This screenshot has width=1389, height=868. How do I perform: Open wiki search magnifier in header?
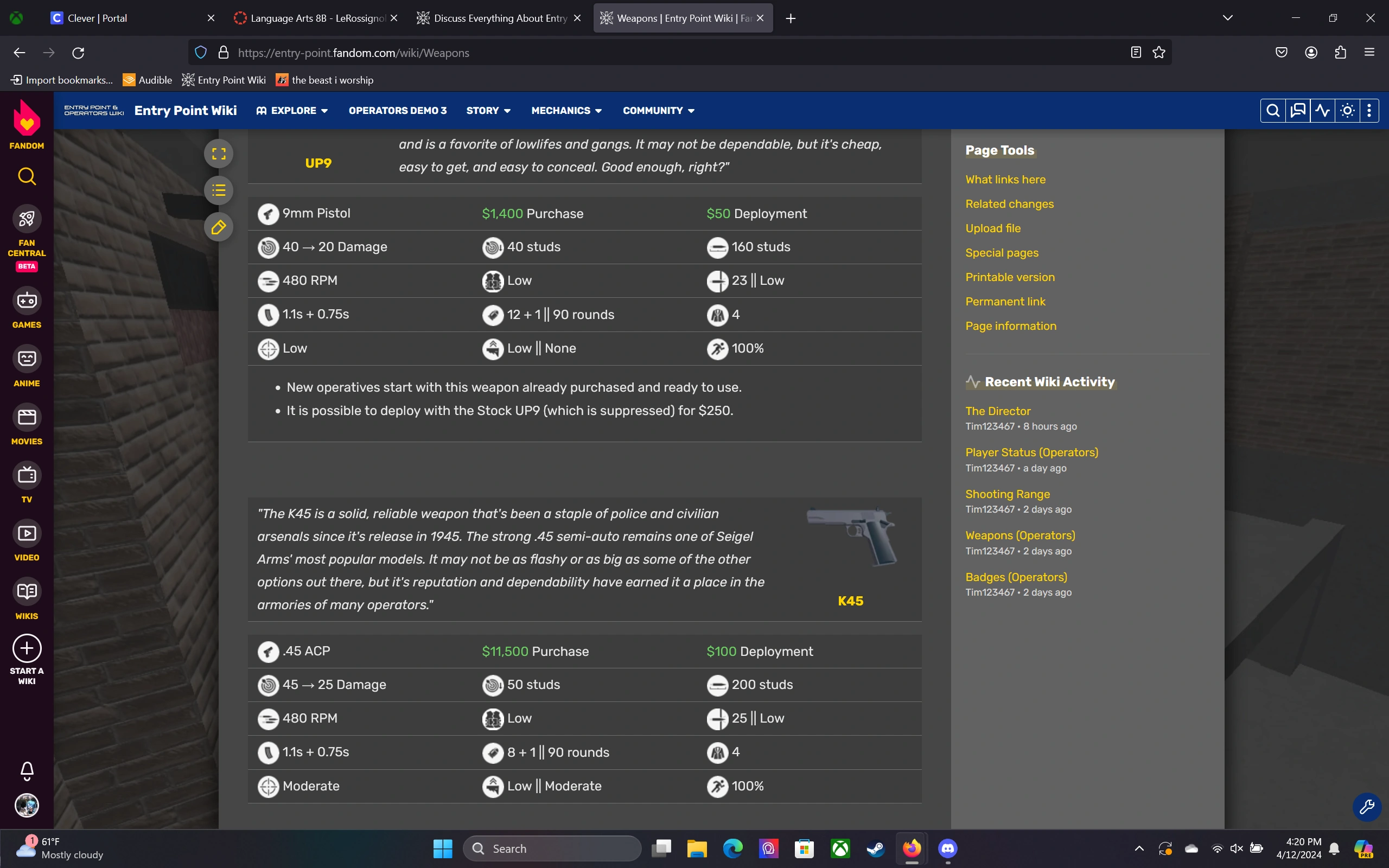point(1272,110)
